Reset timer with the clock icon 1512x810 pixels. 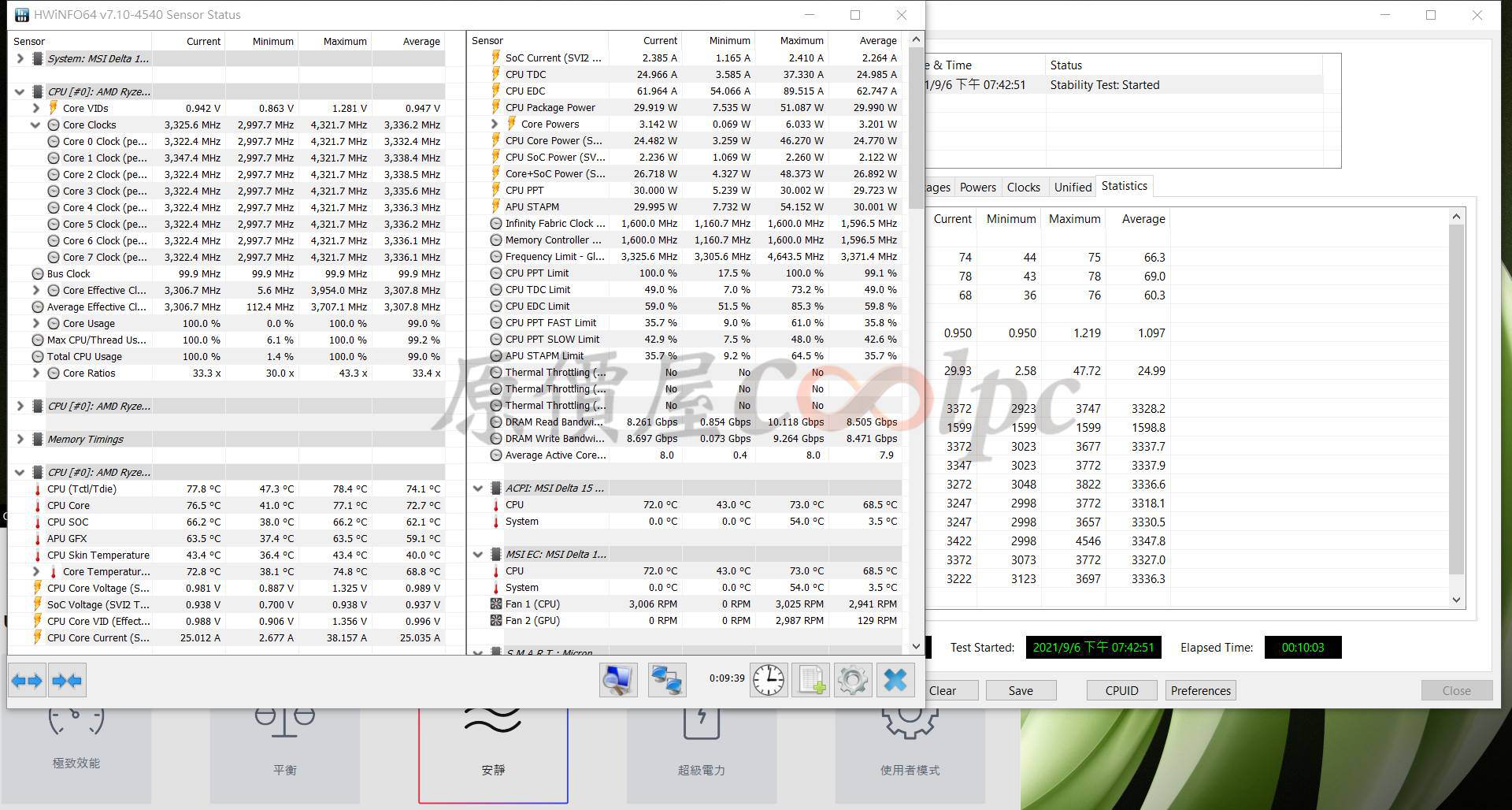coord(768,680)
